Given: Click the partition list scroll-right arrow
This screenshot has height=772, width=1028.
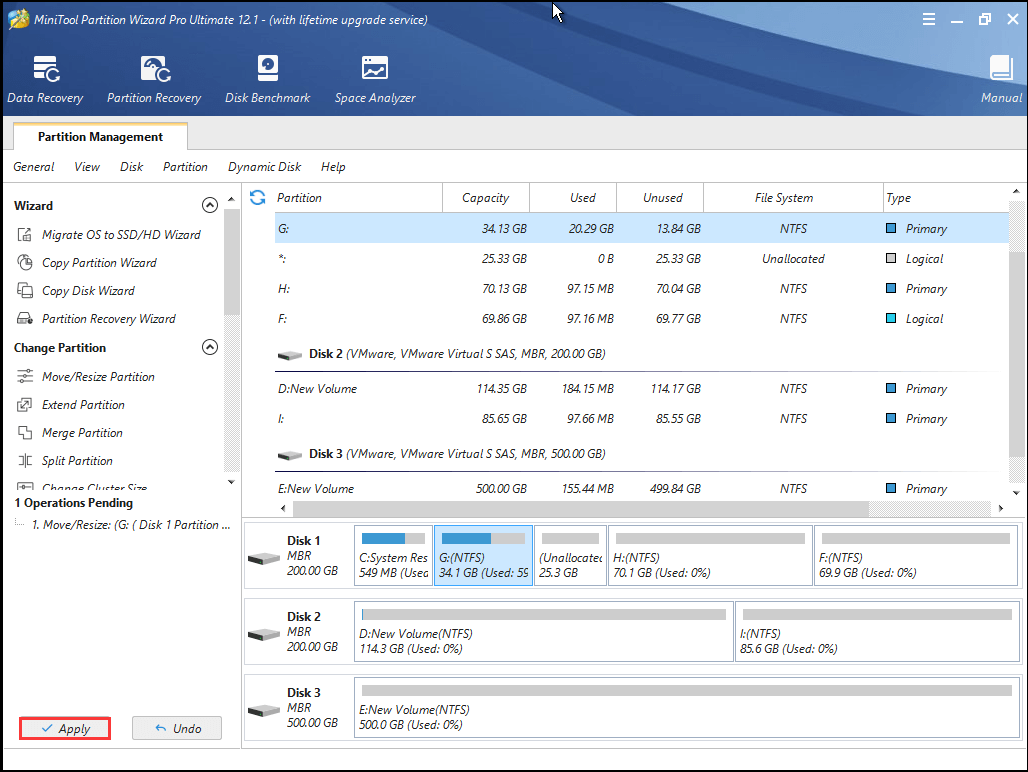Looking at the screenshot, I should click(1000, 508).
